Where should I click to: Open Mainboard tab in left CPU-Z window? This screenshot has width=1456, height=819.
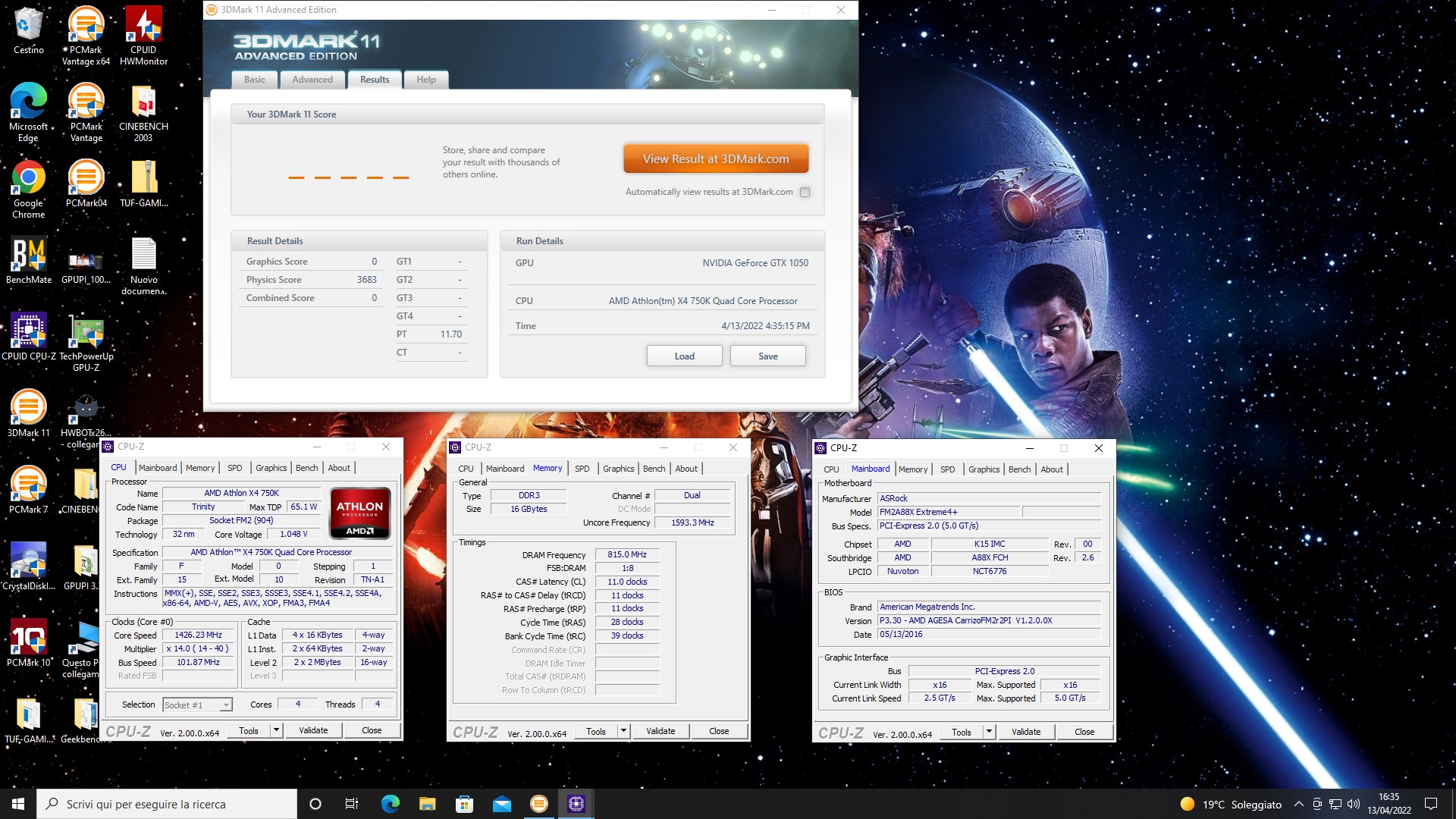158,468
